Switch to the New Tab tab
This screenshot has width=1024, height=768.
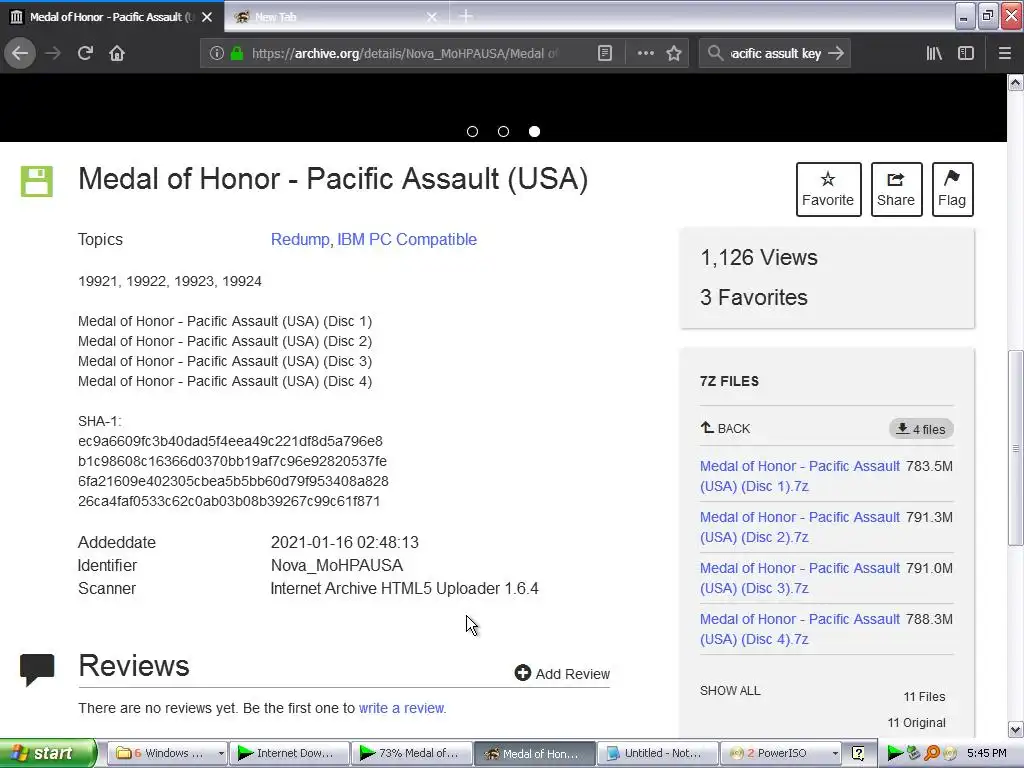pyautogui.click(x=327, y=16)
